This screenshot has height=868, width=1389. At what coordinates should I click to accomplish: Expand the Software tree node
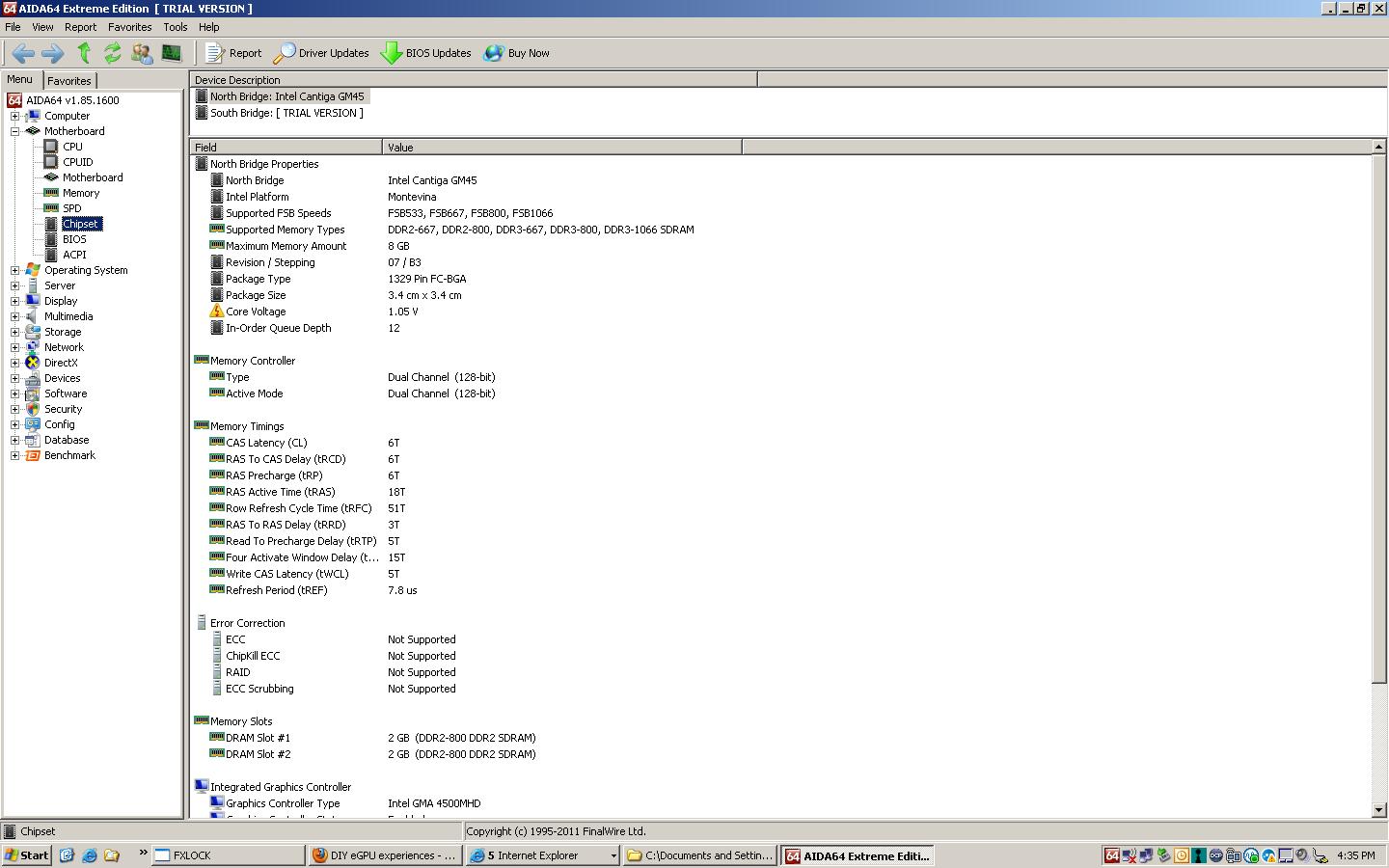pyautogui.click(x=14, y=393)
